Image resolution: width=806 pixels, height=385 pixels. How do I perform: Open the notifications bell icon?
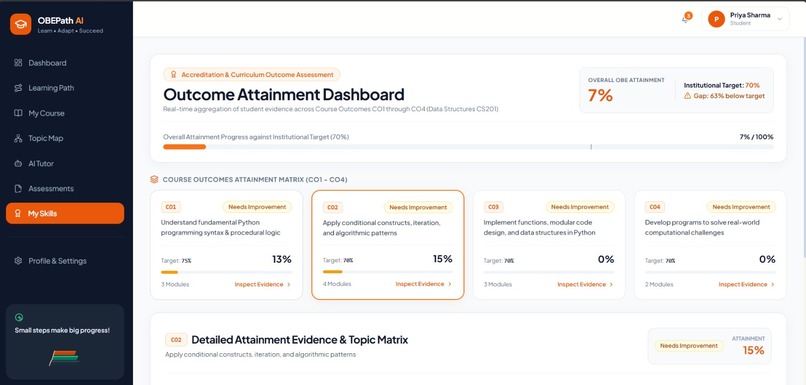point(685,20)
